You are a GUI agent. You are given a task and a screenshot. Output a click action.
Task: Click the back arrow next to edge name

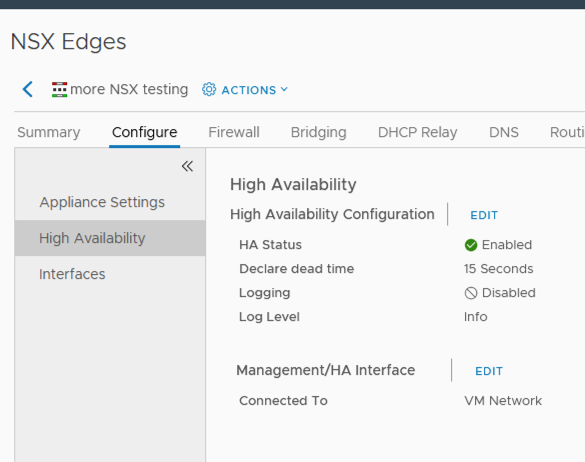[28, 90]
